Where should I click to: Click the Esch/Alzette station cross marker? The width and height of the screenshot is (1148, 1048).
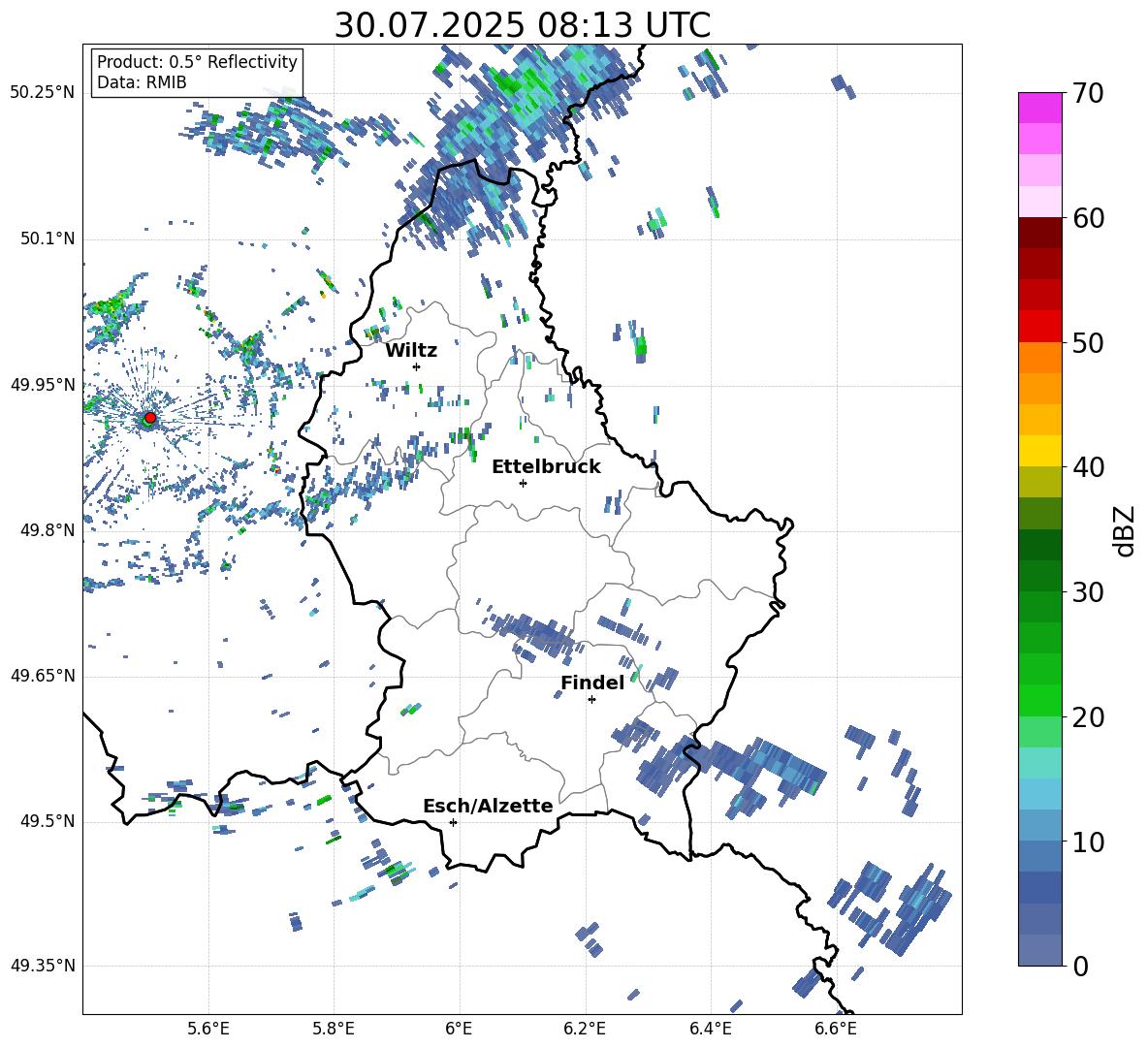click(x=453, y=822)
